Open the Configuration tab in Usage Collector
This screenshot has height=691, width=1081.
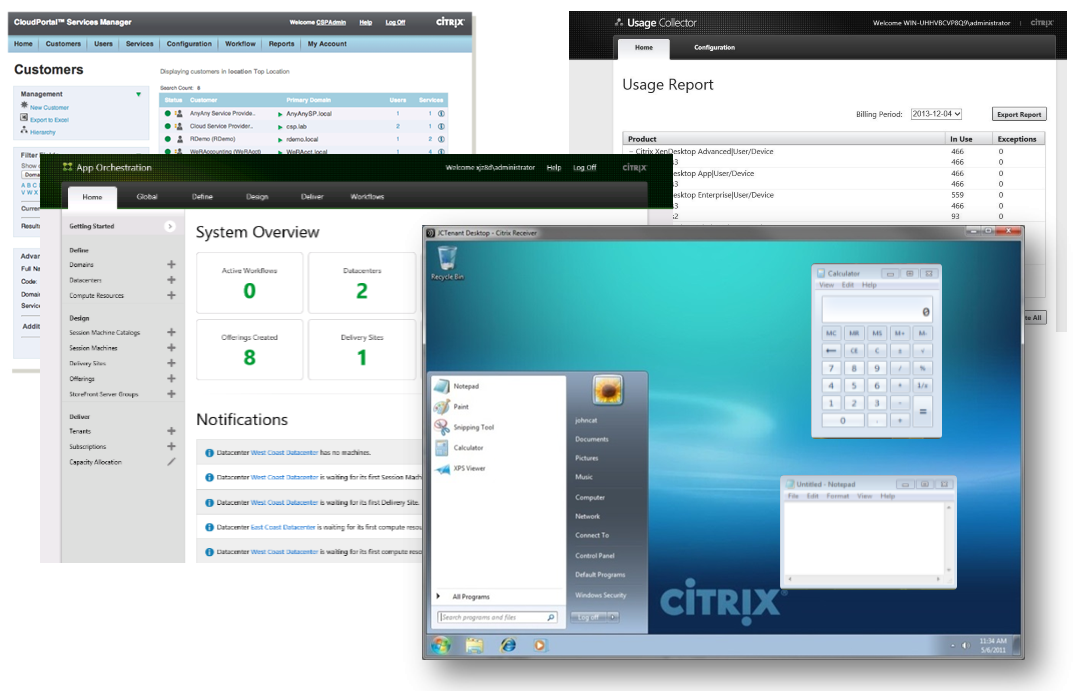click(x=714, y=47)
